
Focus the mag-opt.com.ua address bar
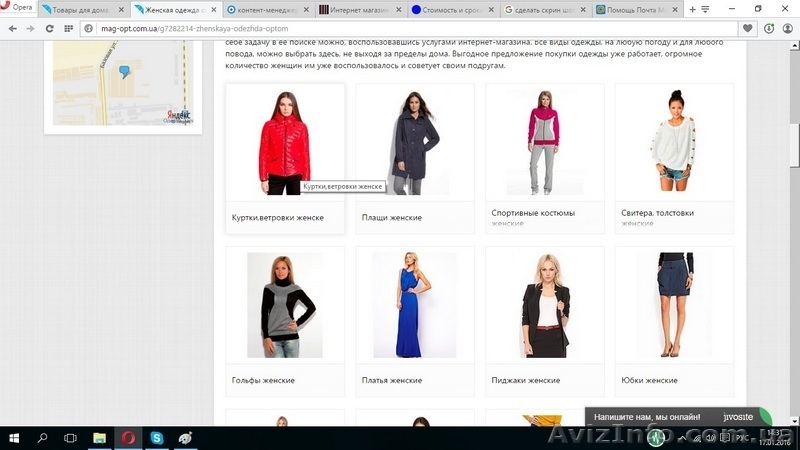(408, 29)
